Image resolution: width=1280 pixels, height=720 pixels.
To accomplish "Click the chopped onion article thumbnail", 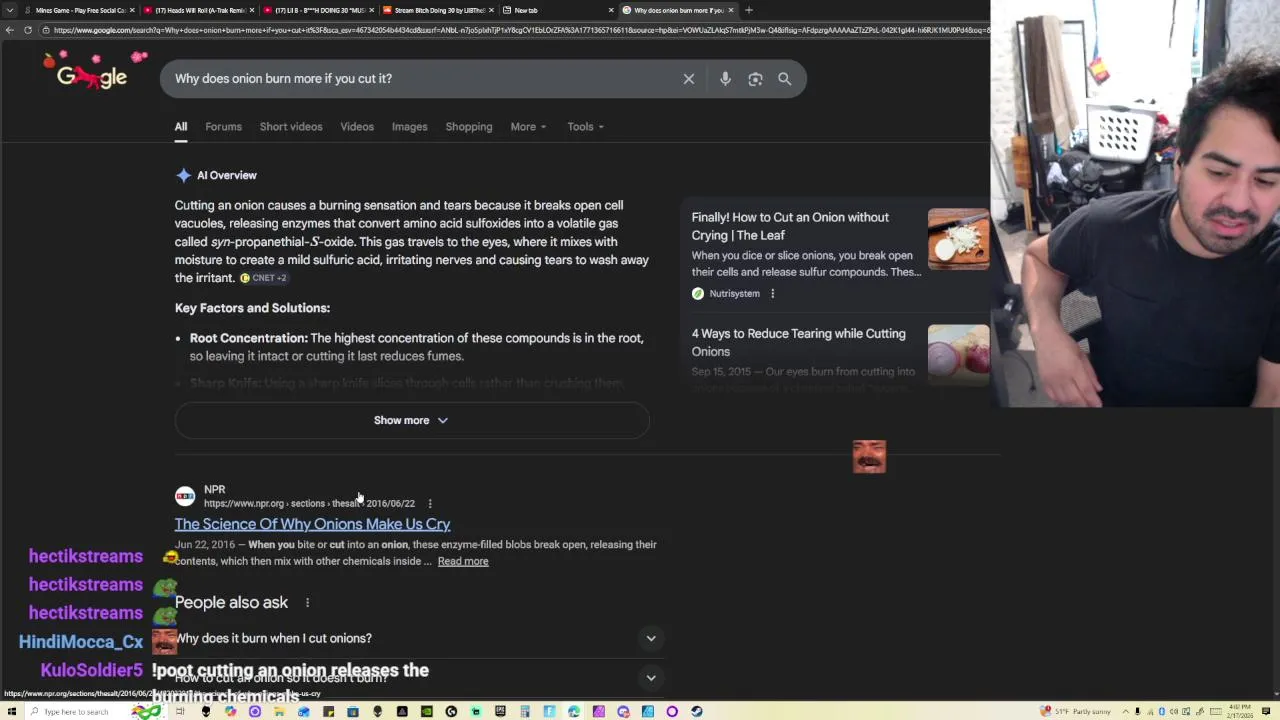I will click(958, 240).
